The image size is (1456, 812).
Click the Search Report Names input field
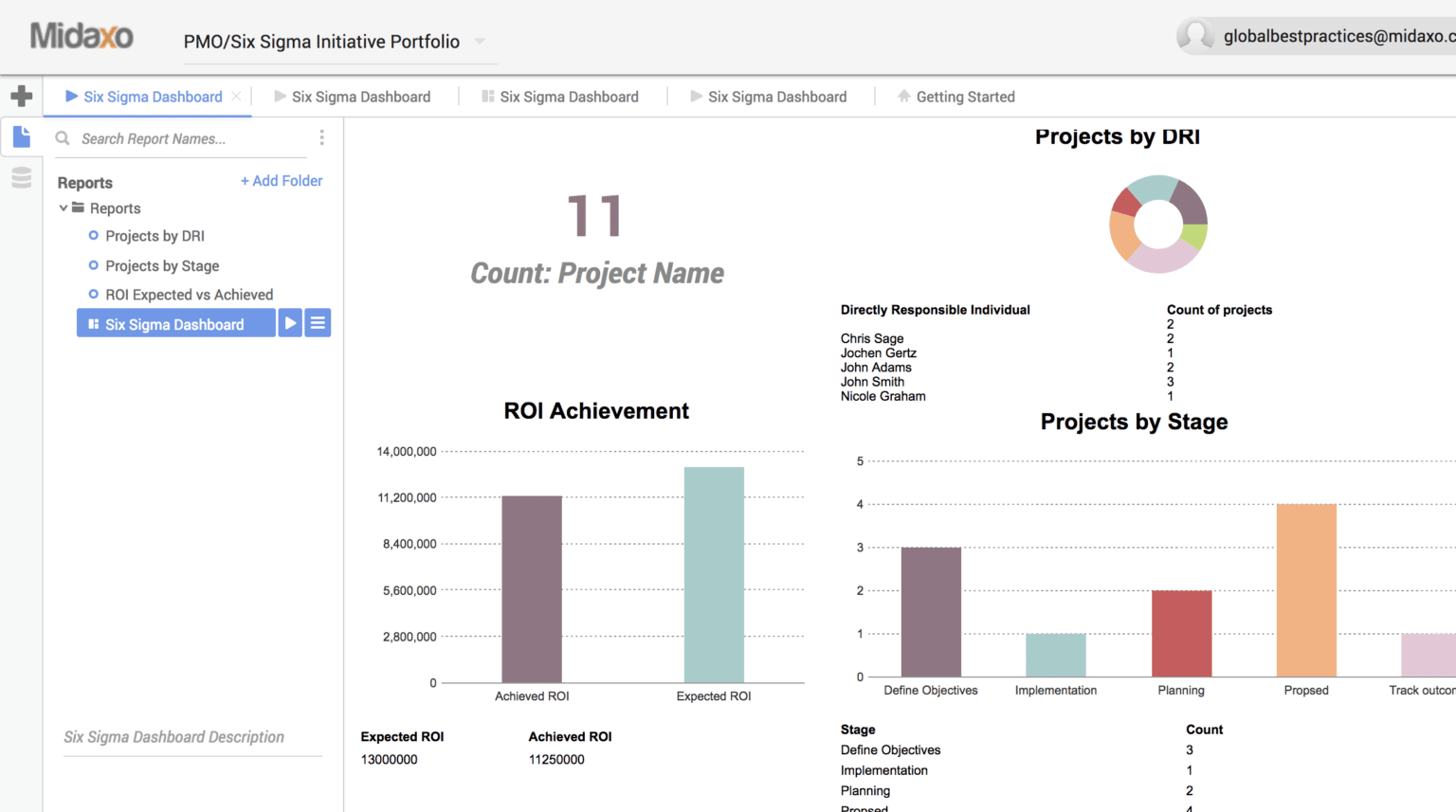[x=171, y=138]
